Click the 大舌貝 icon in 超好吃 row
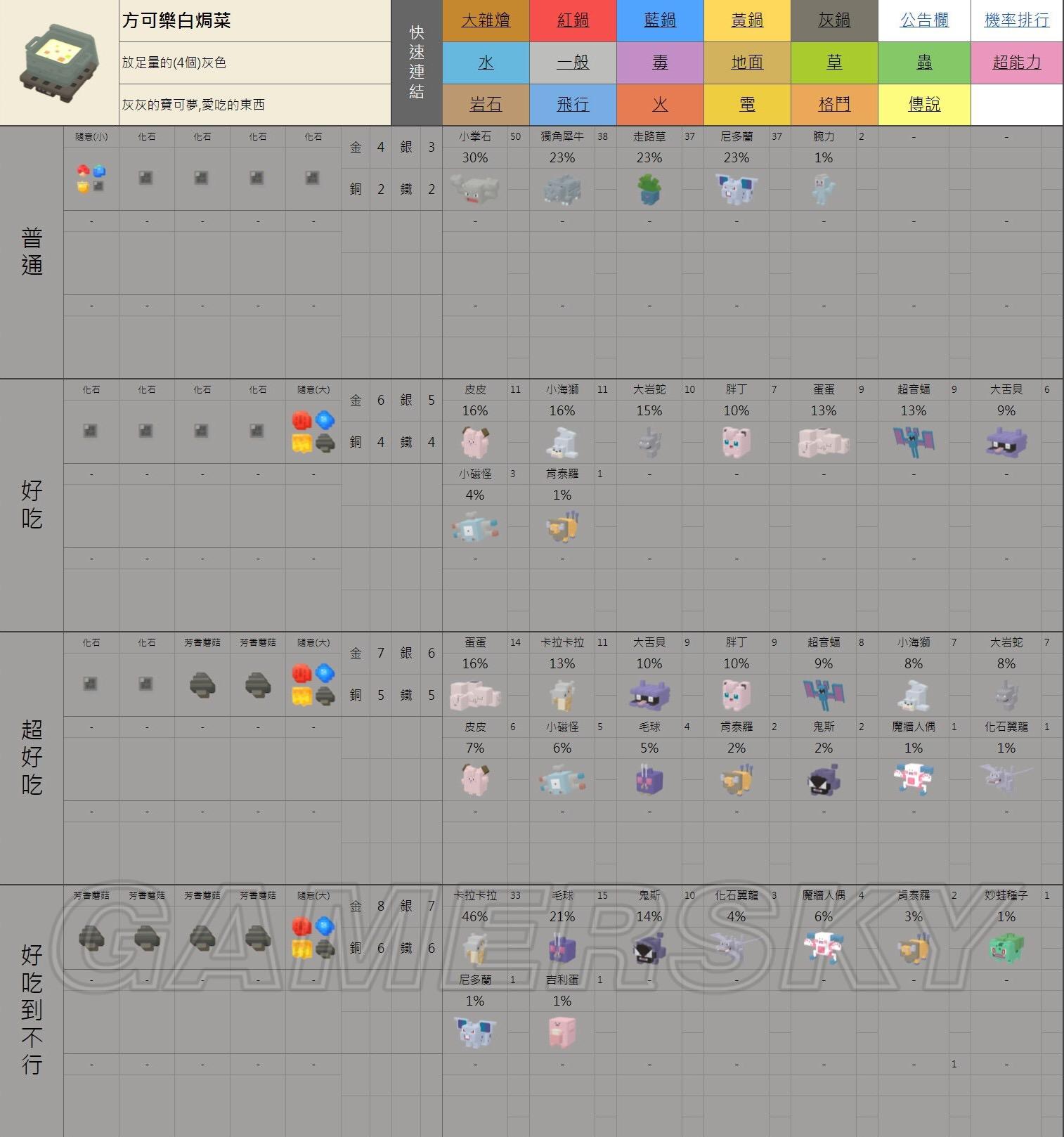Image resolution: width=1064 pixels, height=1137 pixels. click(649, 695)
